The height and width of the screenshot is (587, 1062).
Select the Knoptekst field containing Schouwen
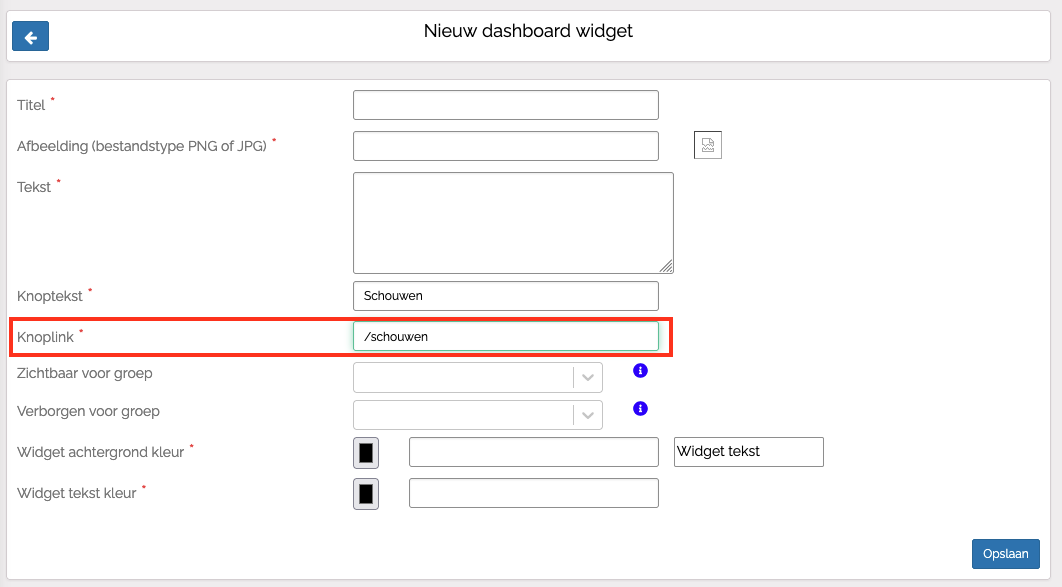[505, 296]
